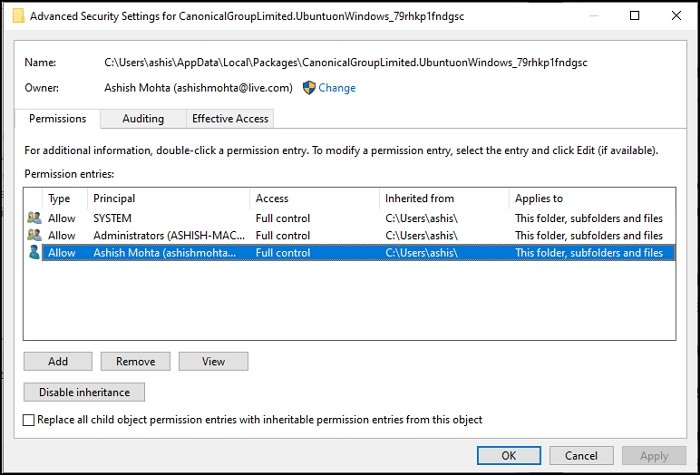700x475 pixels.
Task: Remove the selected permission entry
Action: pyautogui.click(x=135, y=361)
